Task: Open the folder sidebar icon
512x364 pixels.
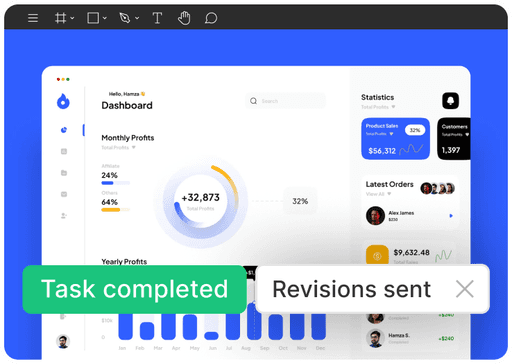Action: pyautogui.click(x=64, y=173)
